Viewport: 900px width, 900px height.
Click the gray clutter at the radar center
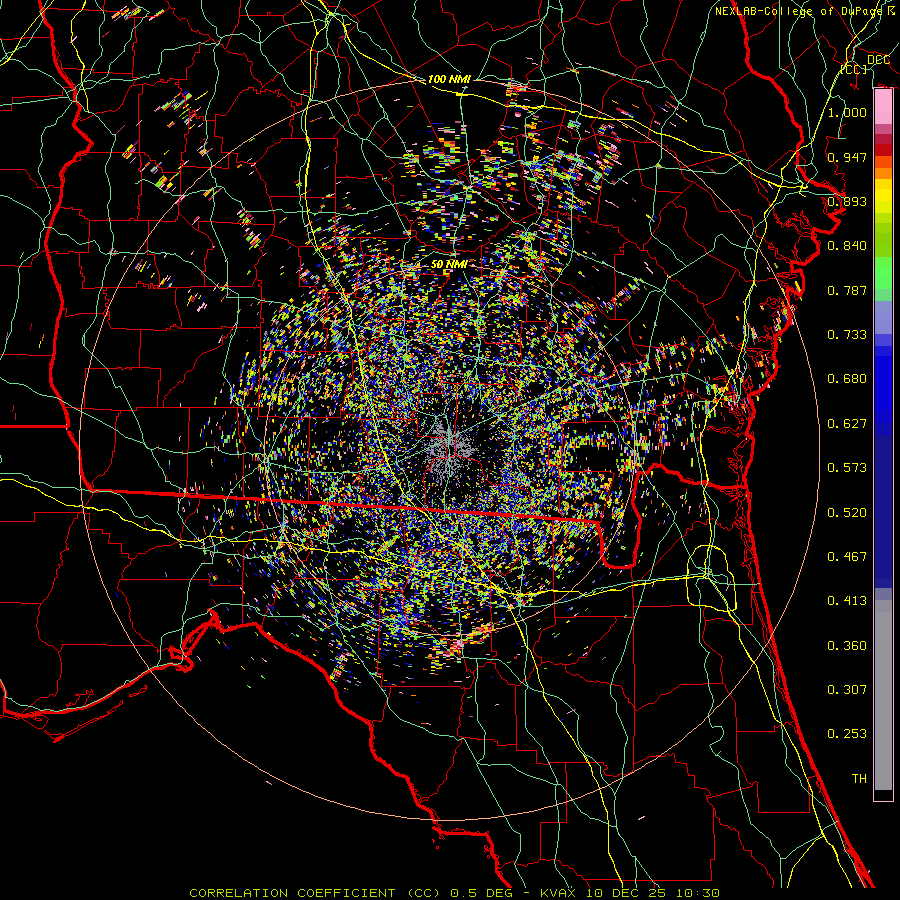449,448
